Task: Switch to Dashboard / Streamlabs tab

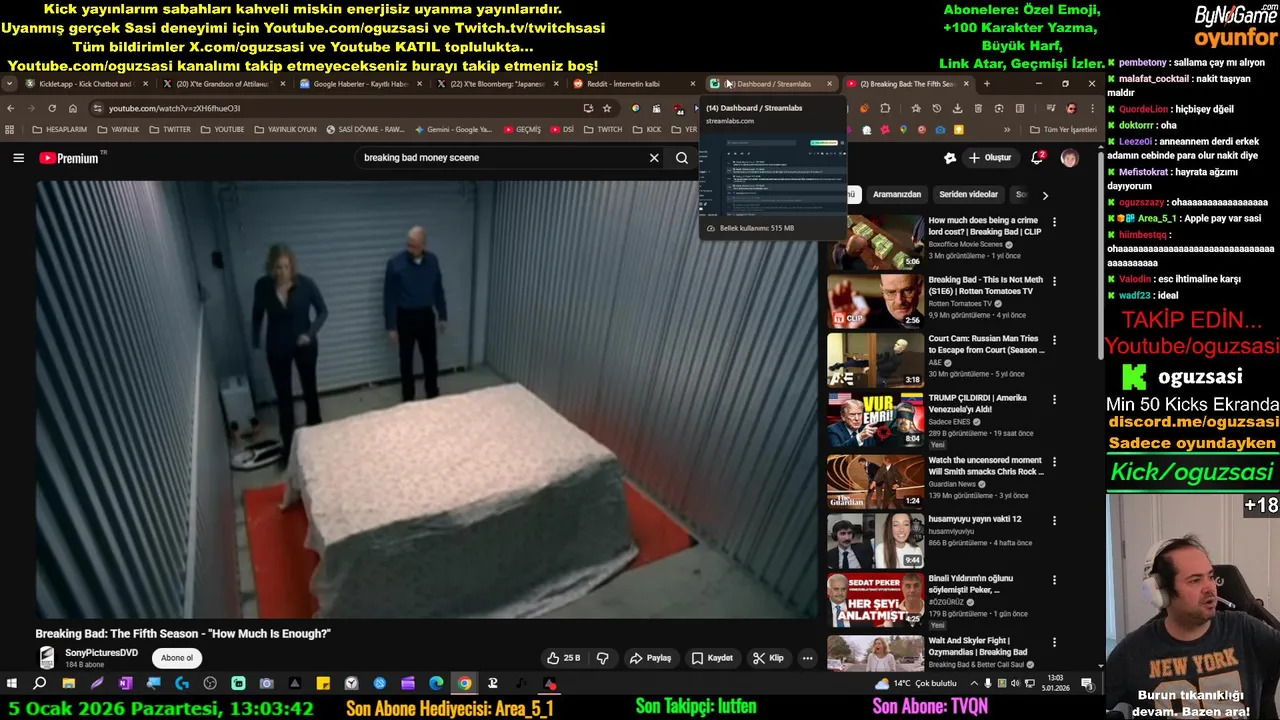Action: 771,84
